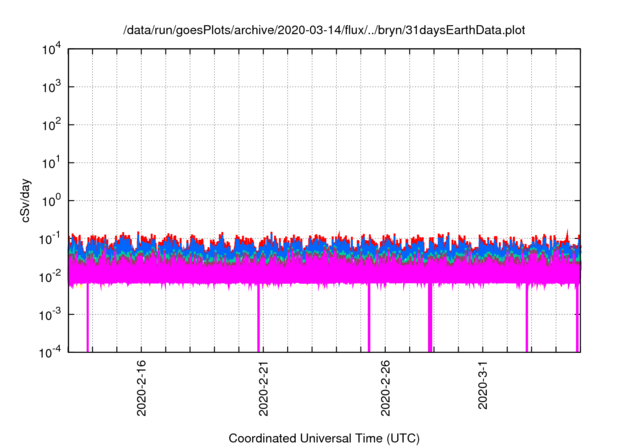
Task: Click the cSv/day y-axis label
Action: pyautogui.click(x=26, y=200)
